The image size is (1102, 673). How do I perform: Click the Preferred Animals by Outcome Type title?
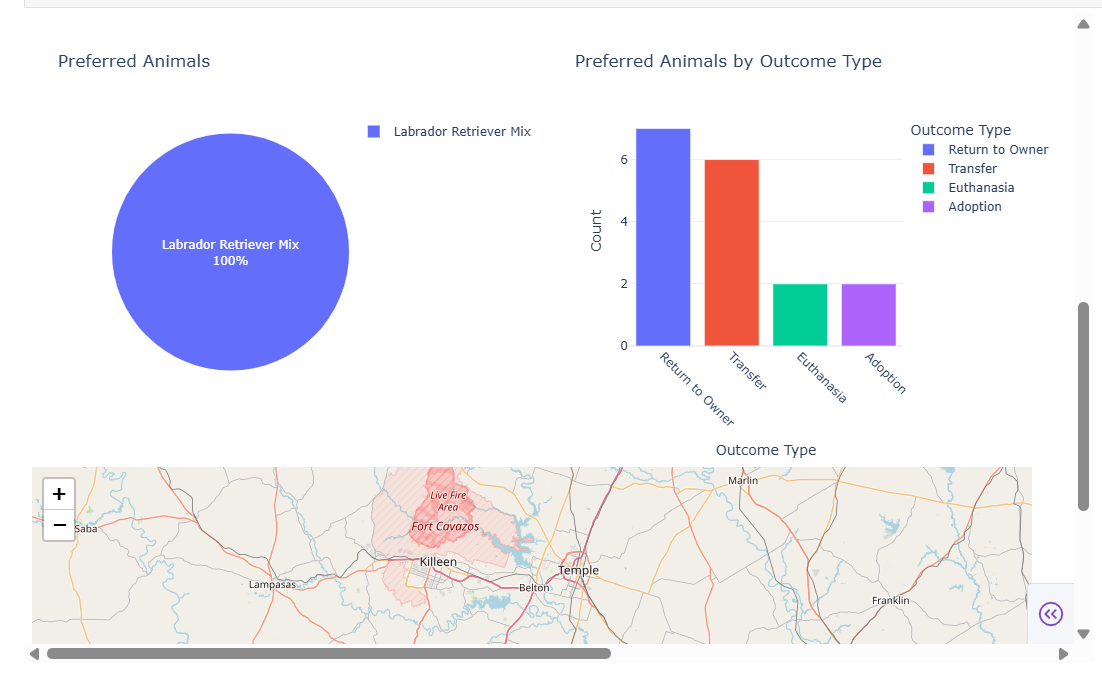tap(728, 61)
